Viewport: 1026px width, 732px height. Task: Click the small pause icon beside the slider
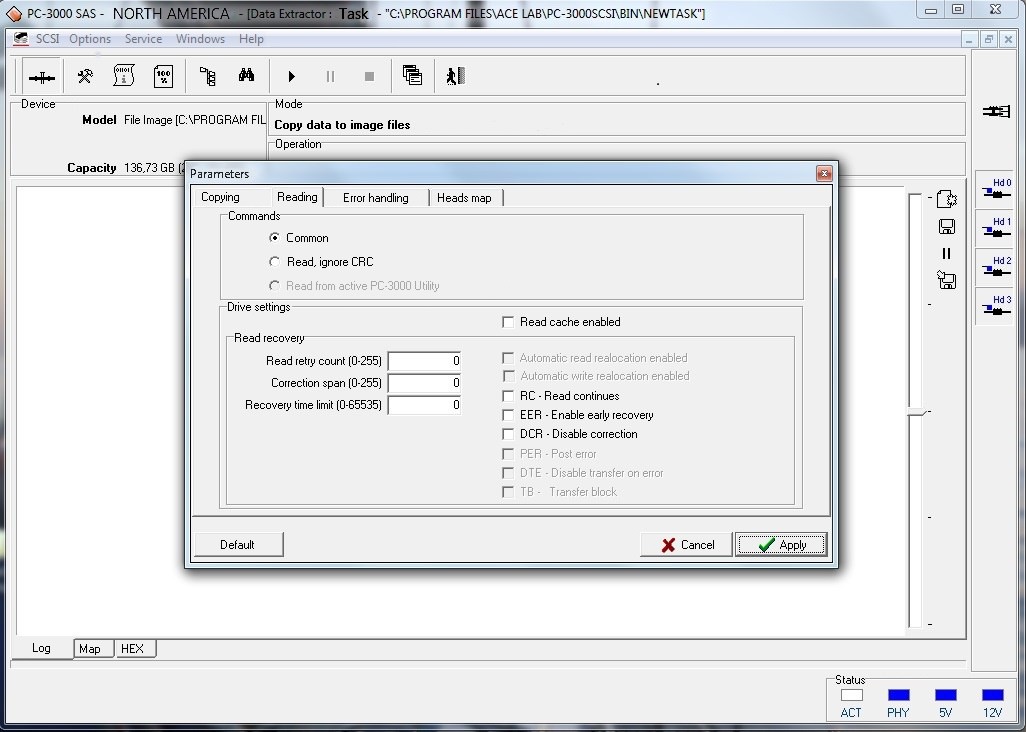pyautogui.click(x=946, y=253)
